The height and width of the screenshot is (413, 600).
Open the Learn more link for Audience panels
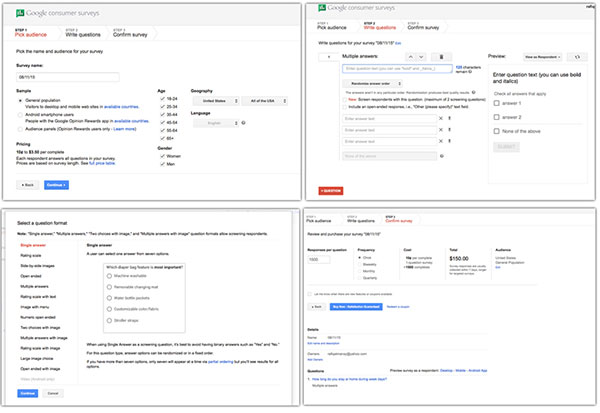click(124, 129)
